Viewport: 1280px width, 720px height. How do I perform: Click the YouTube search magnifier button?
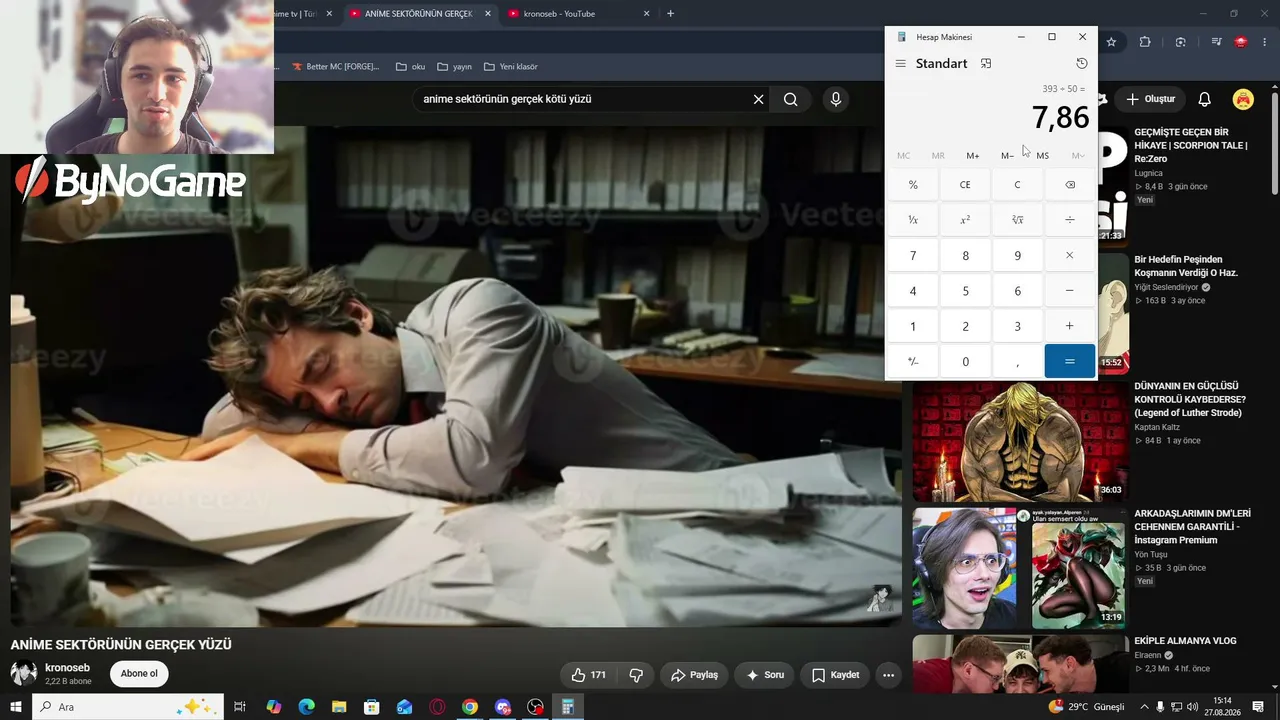point(791,99)
